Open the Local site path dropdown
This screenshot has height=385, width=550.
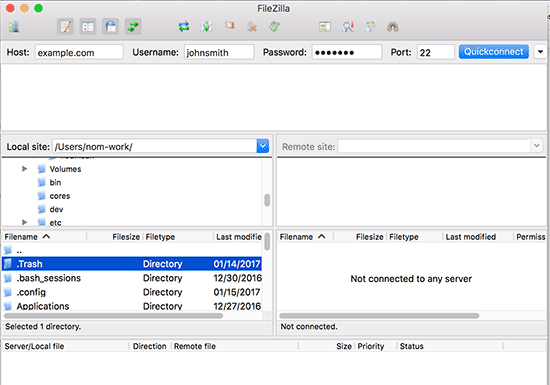point(263,146)
